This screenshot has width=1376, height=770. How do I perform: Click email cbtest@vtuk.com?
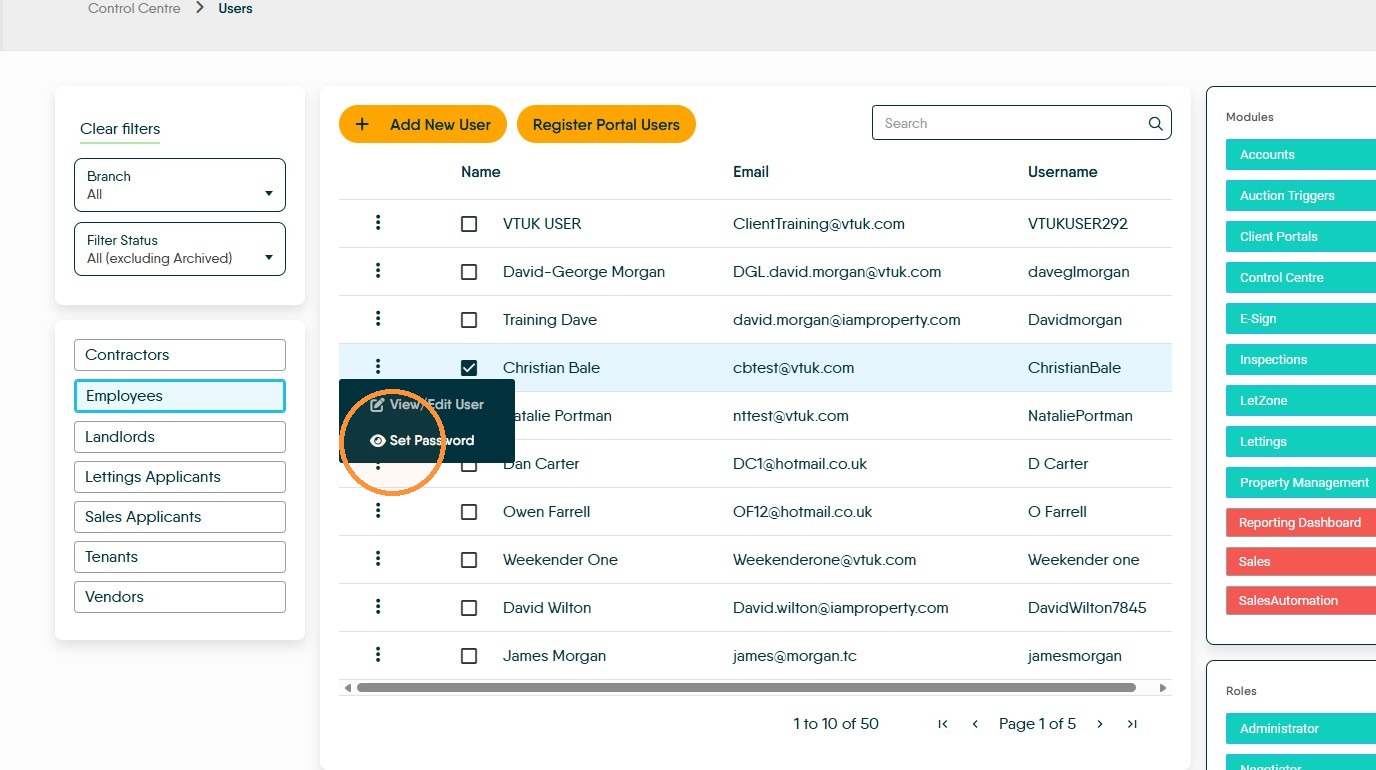click(x=793, y=368)
